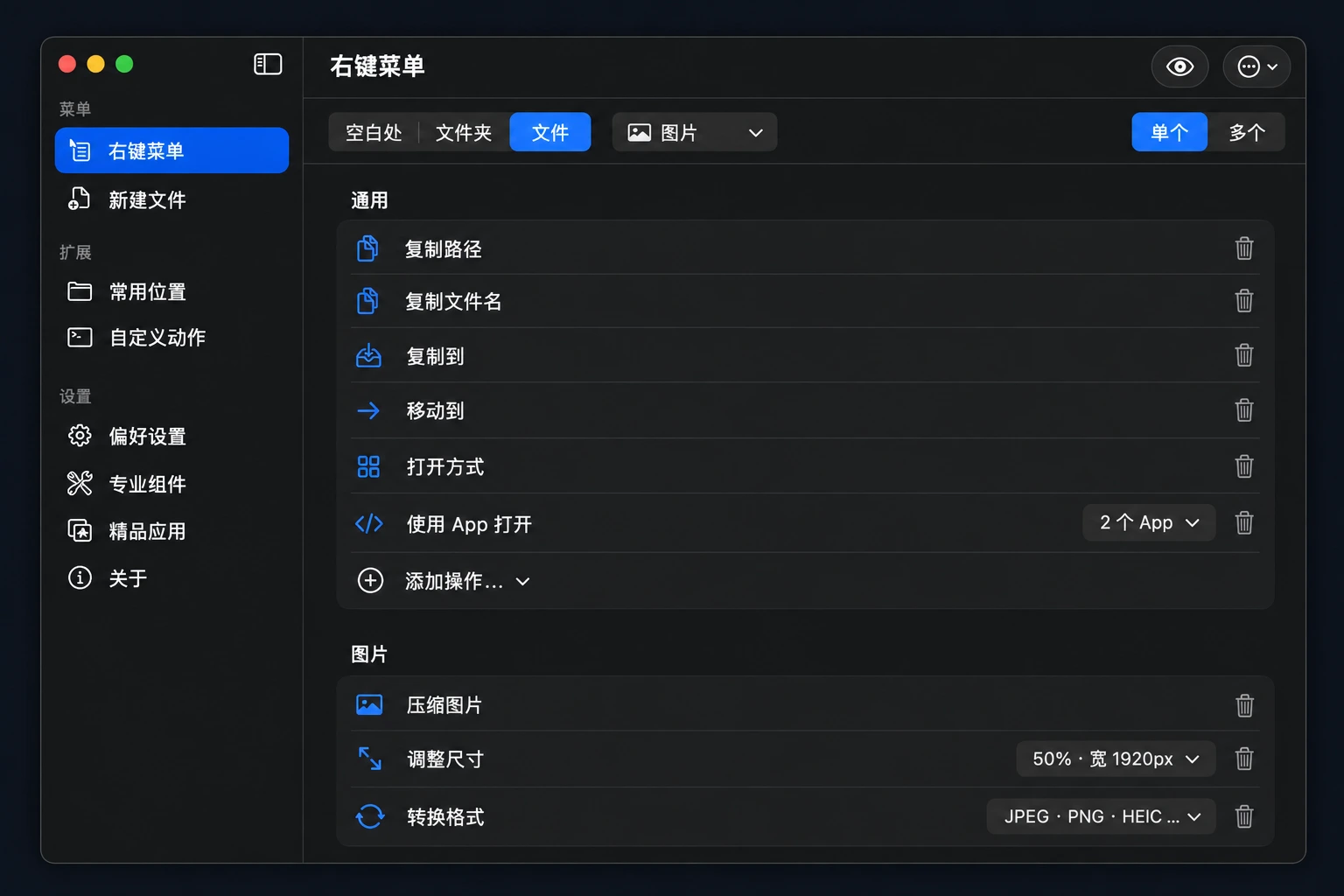Delete the 移动到 action
Screen dimensions: 1344x896
1244,410
